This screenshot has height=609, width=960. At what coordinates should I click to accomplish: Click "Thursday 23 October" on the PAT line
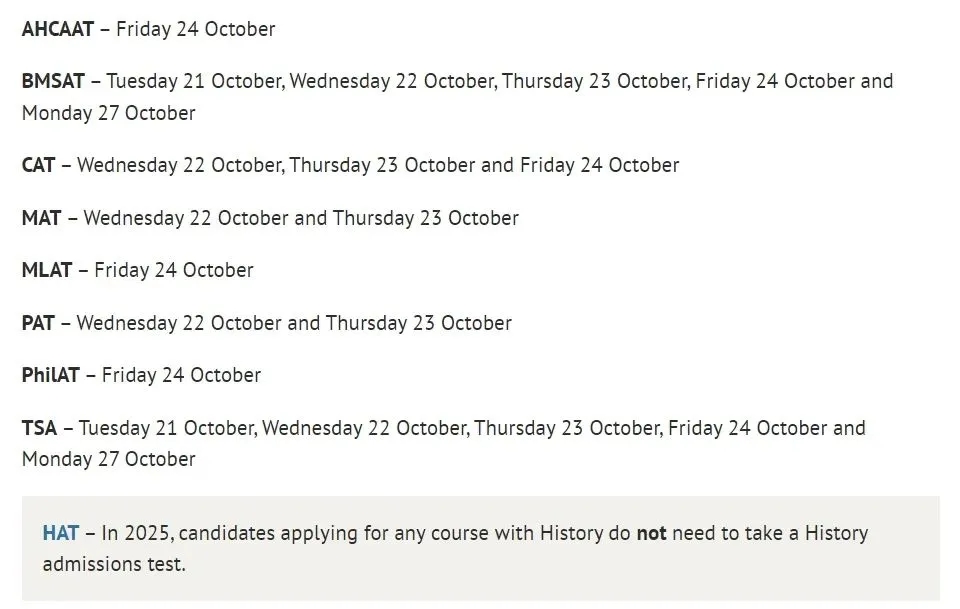click(418, 323)
